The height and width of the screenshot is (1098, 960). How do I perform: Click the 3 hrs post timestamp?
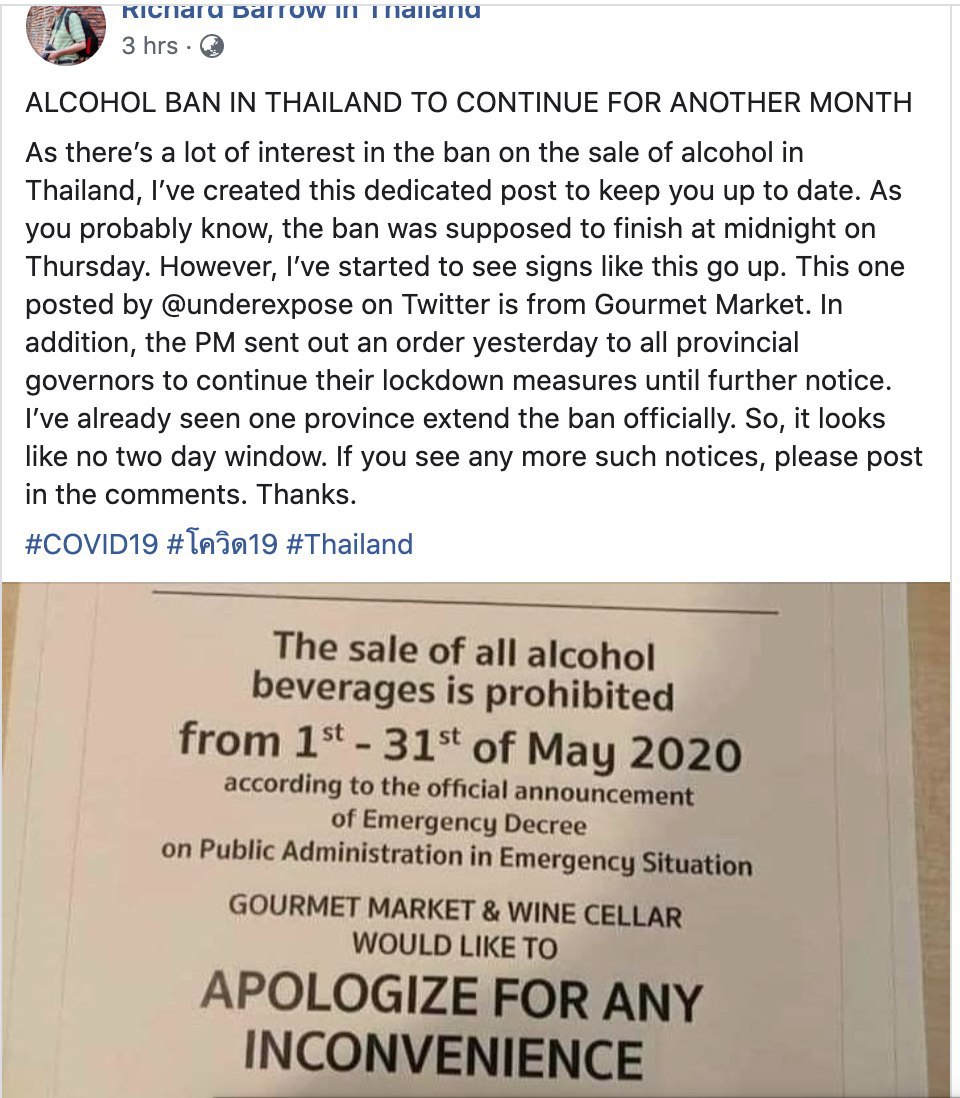(x=149, y=46)
